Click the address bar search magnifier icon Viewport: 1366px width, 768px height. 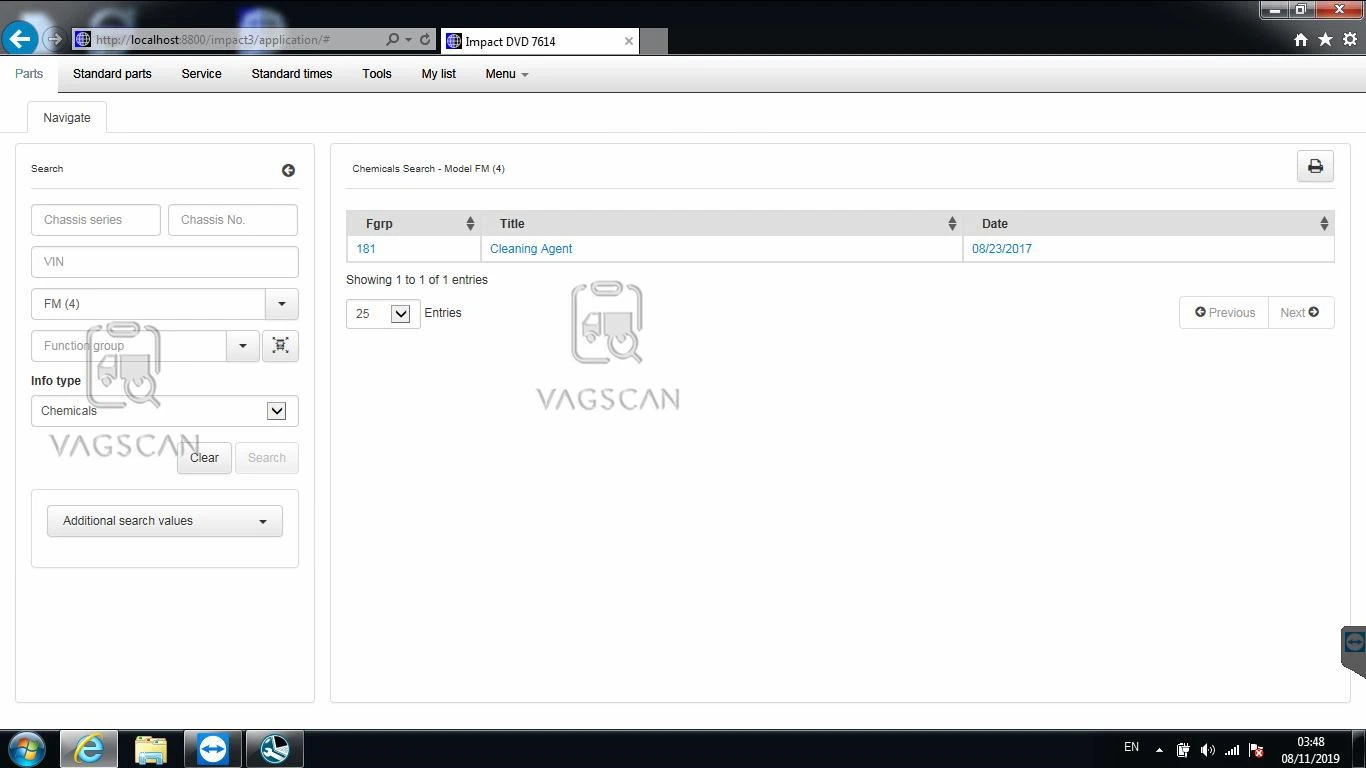(392, 40)
